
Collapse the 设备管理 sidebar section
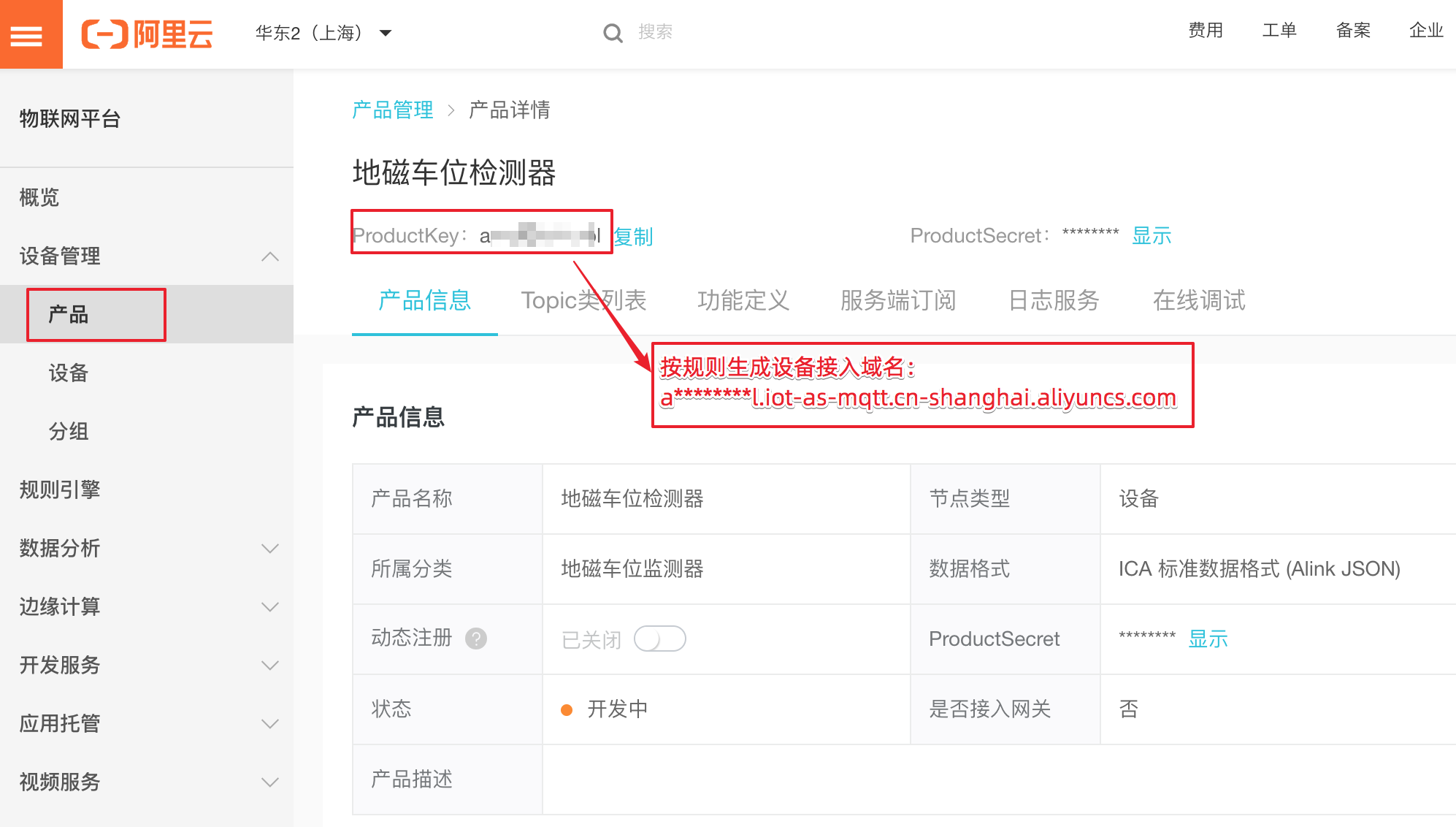[x=269, y=256]
